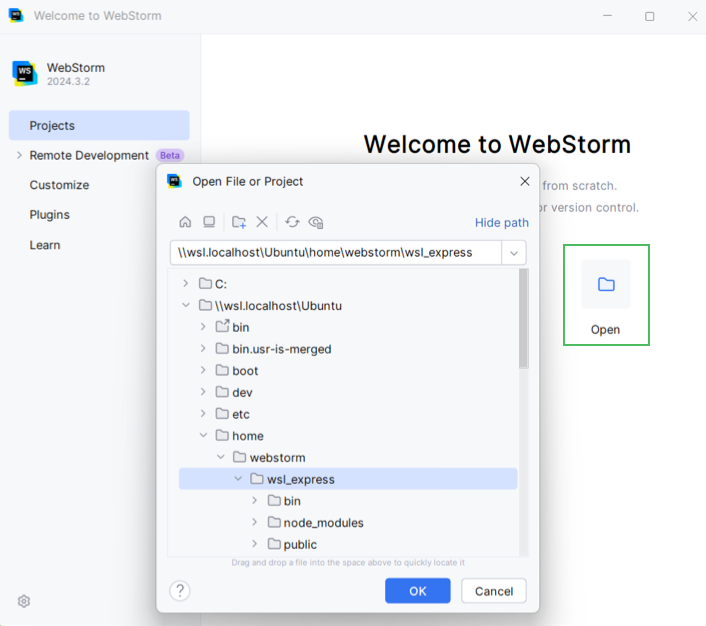Expand the etc folder chevron
The height and width of the screenshot is (626, 706).
(203, 413)
